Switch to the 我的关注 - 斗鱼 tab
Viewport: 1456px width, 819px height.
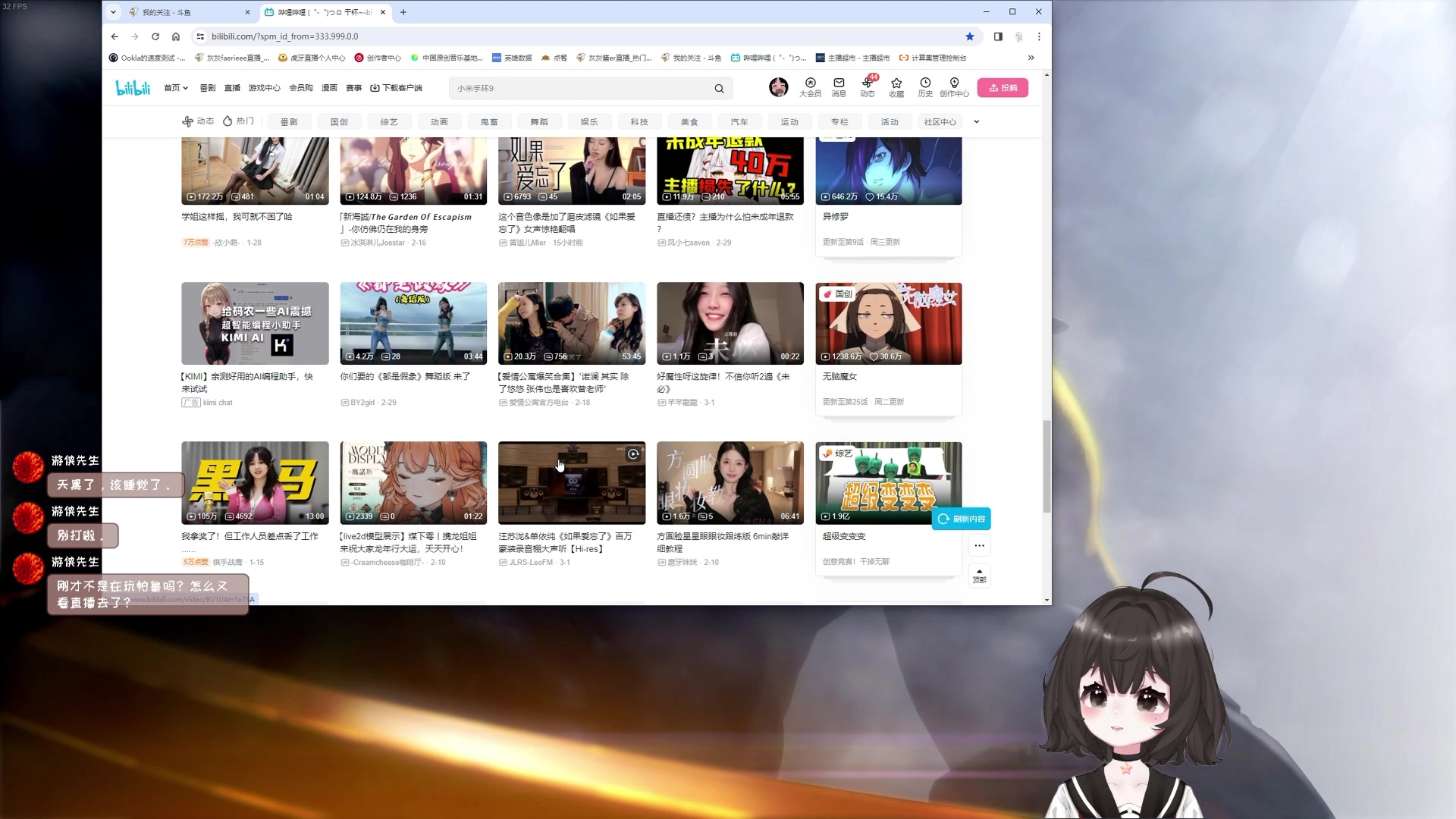pyautogui.click(x=190, y=12)
